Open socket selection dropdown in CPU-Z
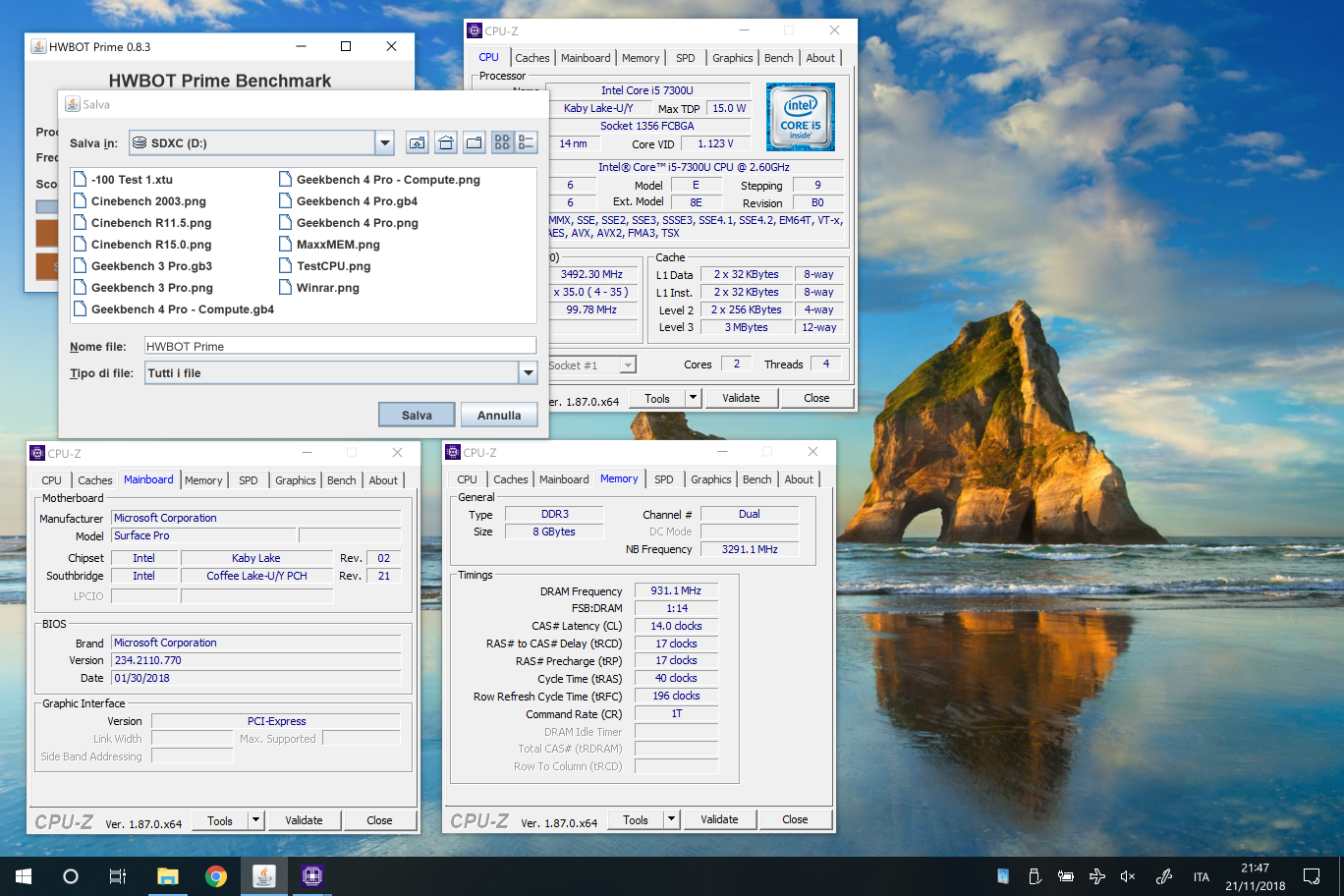The height and width of the screenshot is (896, 1344). [x=628, y=365]
